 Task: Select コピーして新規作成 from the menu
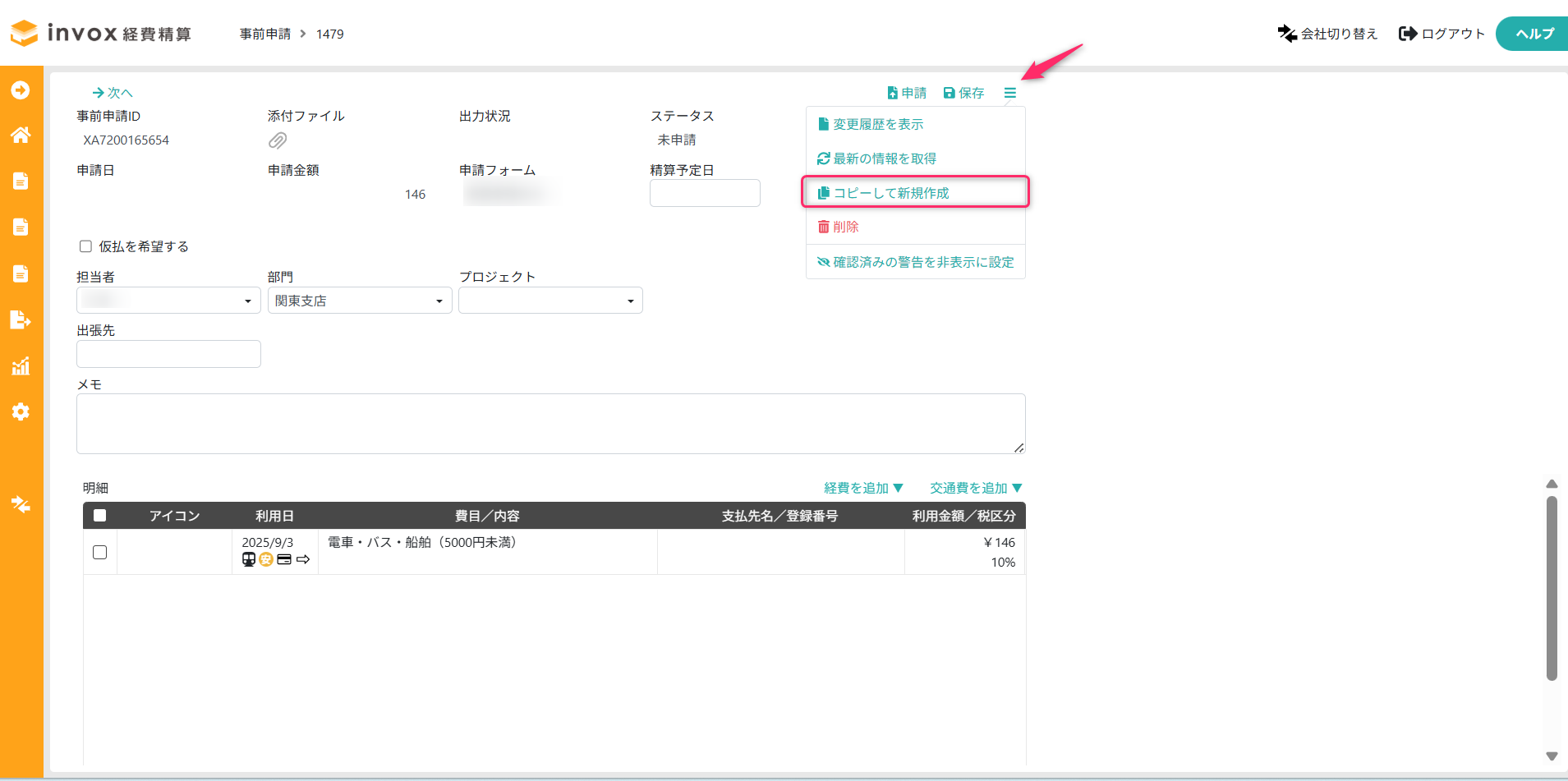[891, 193]
